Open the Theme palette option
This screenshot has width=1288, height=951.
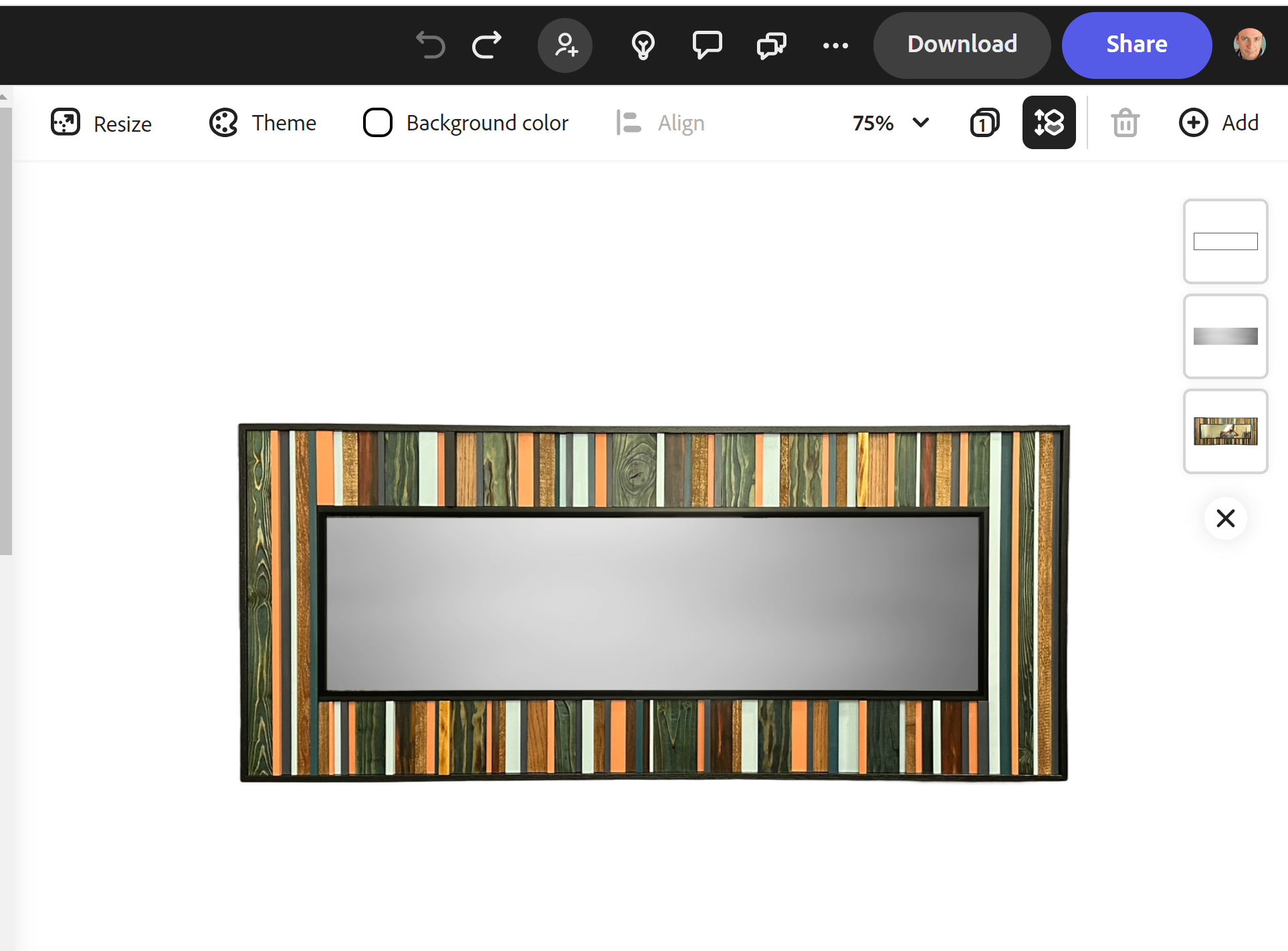pyautogui.click(x=263, y=123)
